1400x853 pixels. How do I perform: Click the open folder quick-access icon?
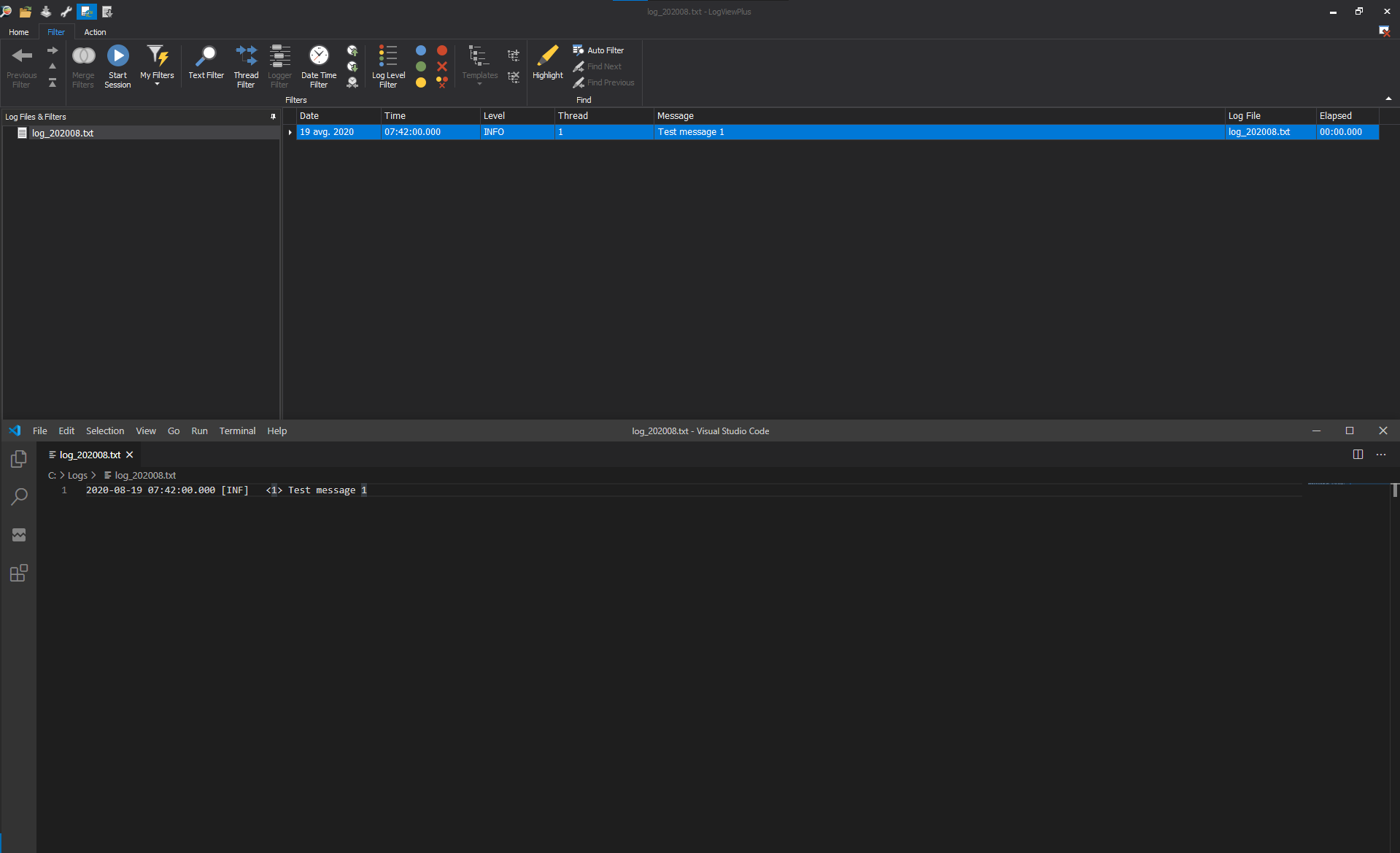26,12
